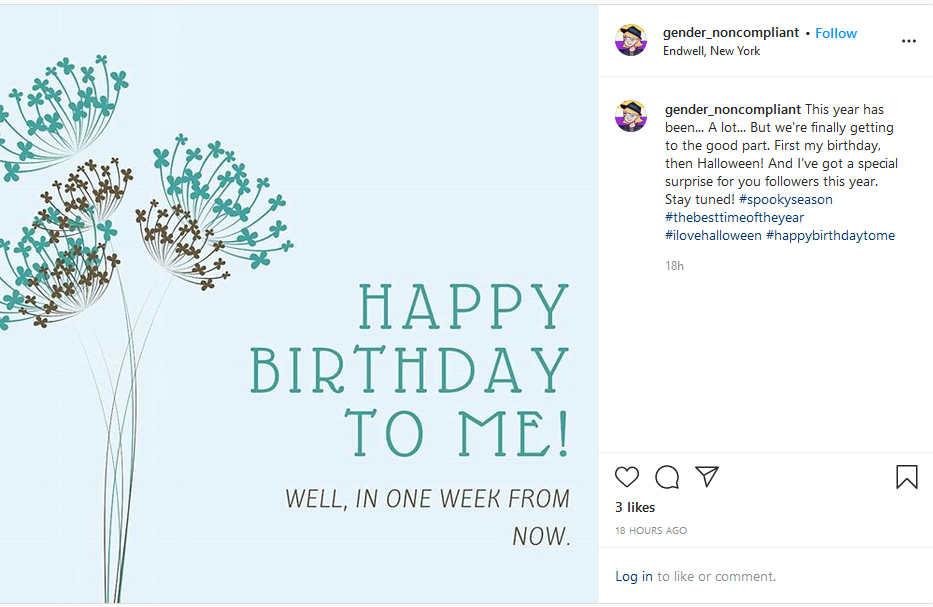The width and height of the screenshot is (933, 607).
Task: Open the #spookyseason hashtag
Action: pos(785,199)
